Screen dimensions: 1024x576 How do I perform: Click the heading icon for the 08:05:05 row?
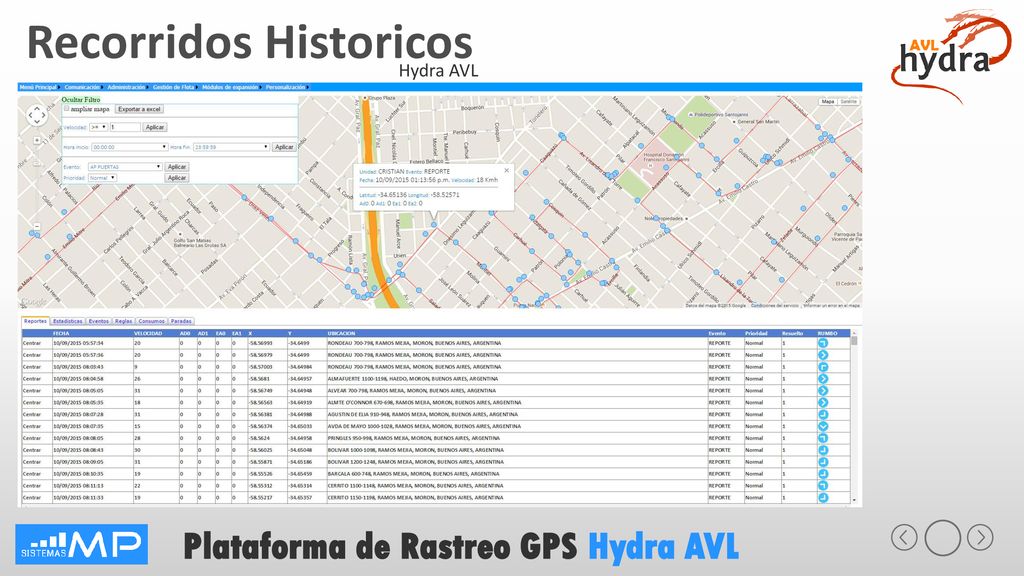pyautogui.click(x=823, y=391)
